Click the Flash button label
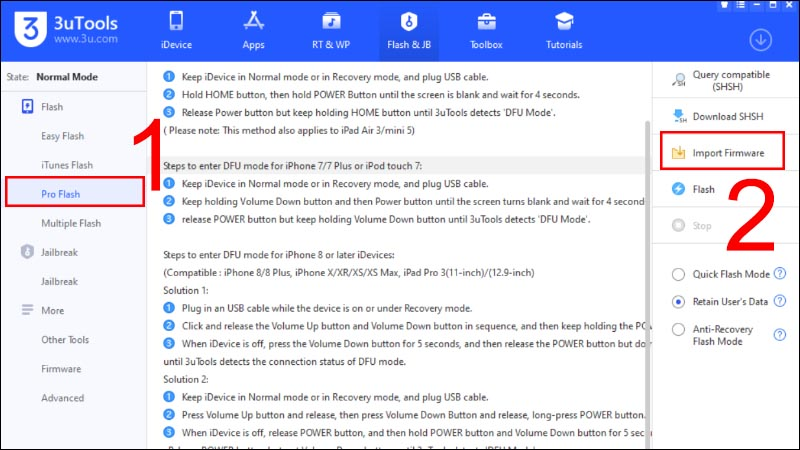 (704, 189)
